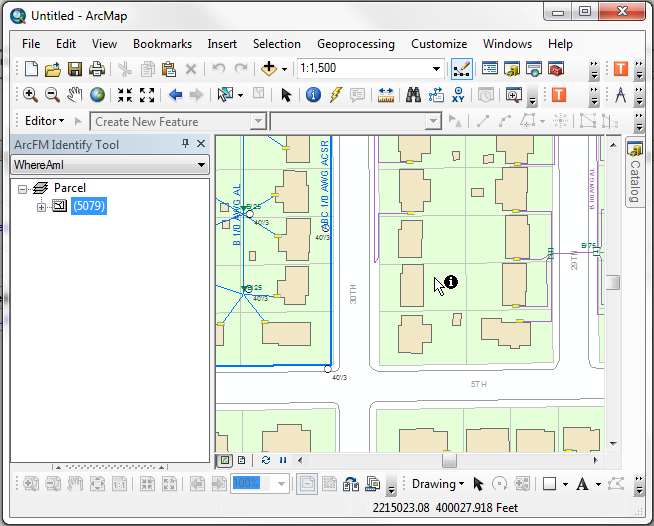The width and height of the screenshot is (654, 526).
Task: Open the Editor dropdown button
Action: [44, 121]
